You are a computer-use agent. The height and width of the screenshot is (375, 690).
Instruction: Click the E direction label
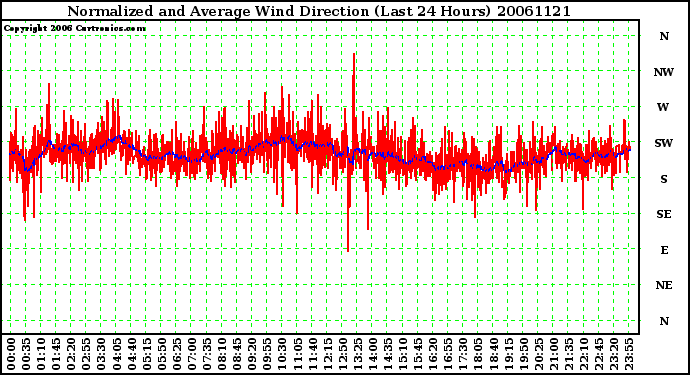click(664, 250)
